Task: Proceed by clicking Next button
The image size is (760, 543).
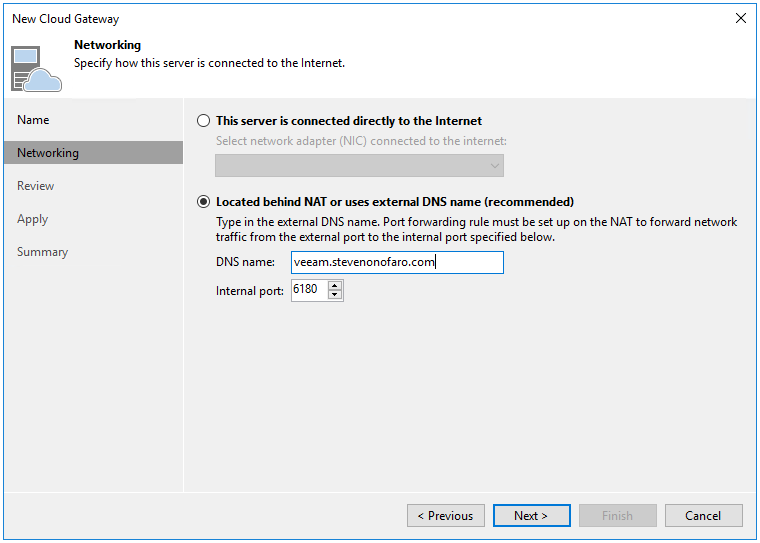Action: [532, 516]
